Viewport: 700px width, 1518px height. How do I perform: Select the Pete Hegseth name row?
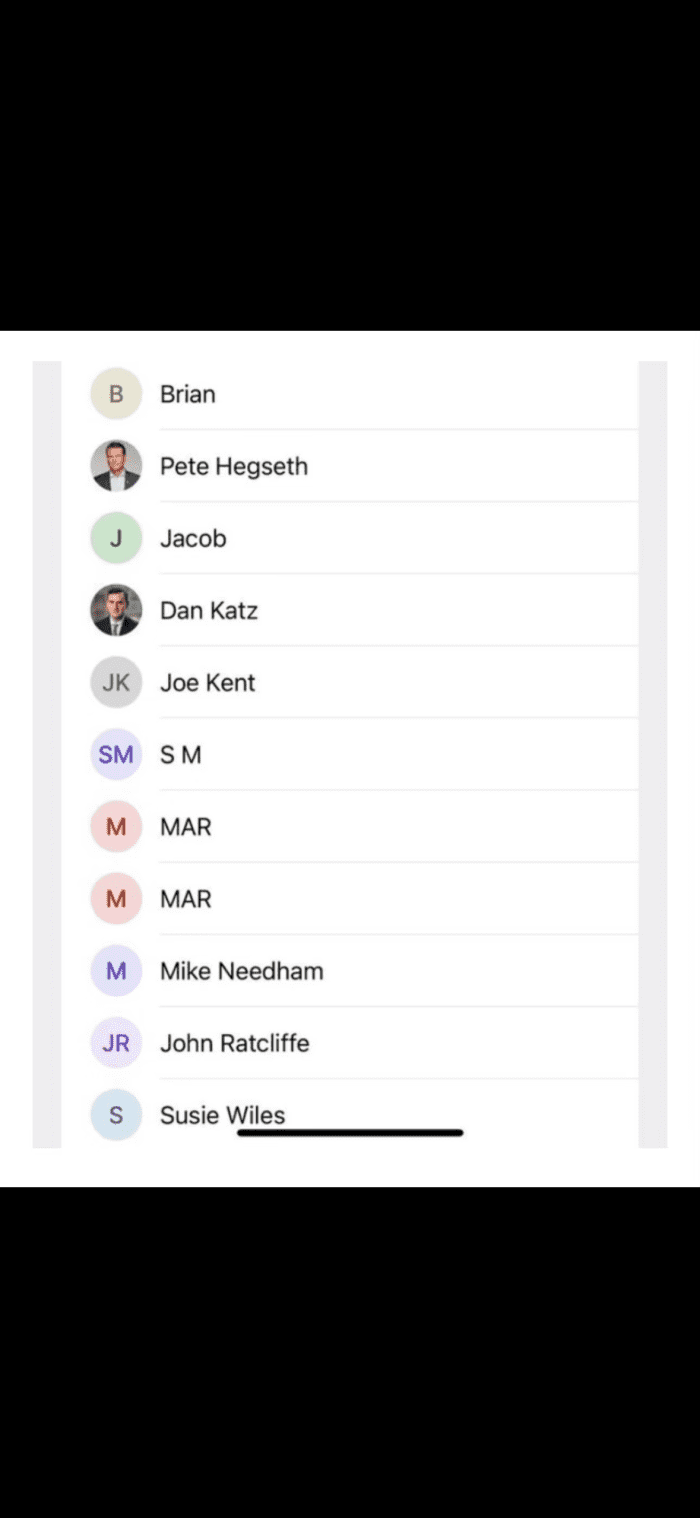(x=234, y=466)
